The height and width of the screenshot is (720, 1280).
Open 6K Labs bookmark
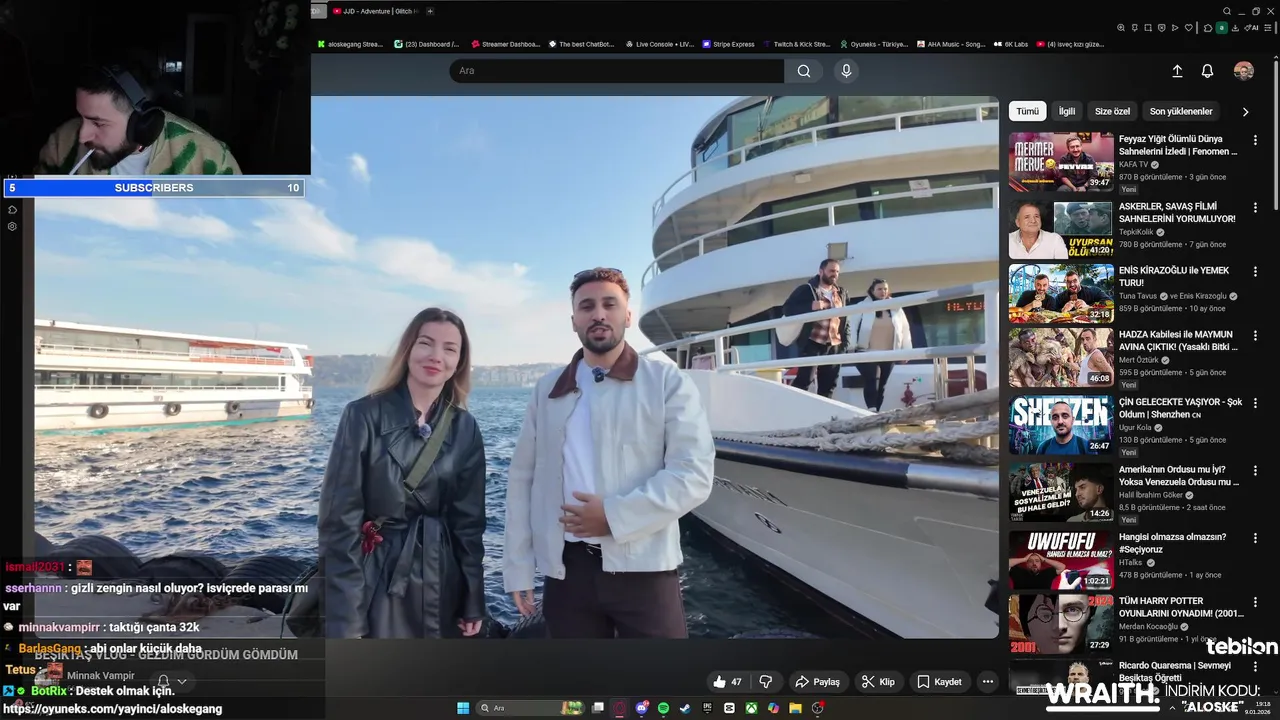pos(1011,44)
